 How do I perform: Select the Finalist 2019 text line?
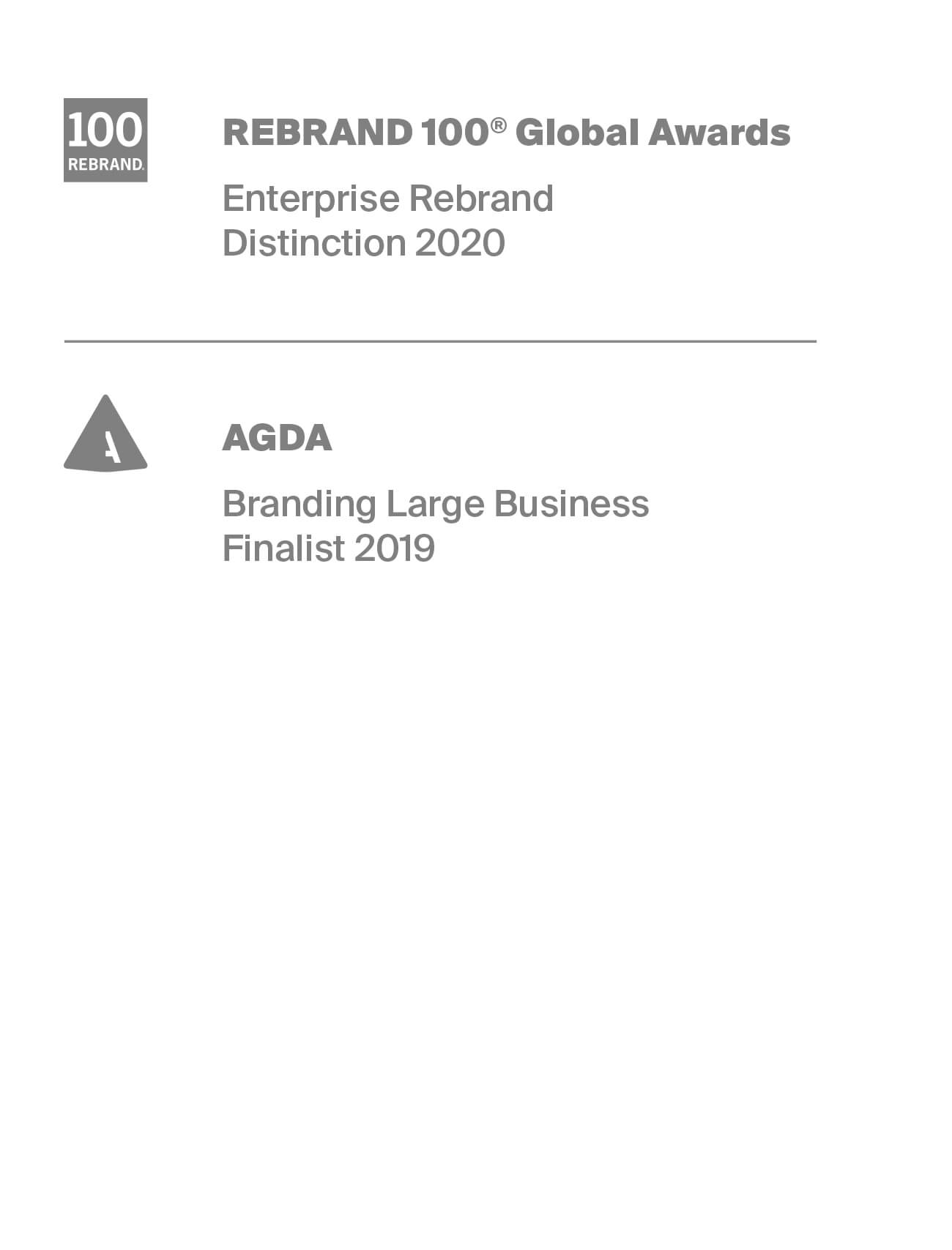point(329,548)
